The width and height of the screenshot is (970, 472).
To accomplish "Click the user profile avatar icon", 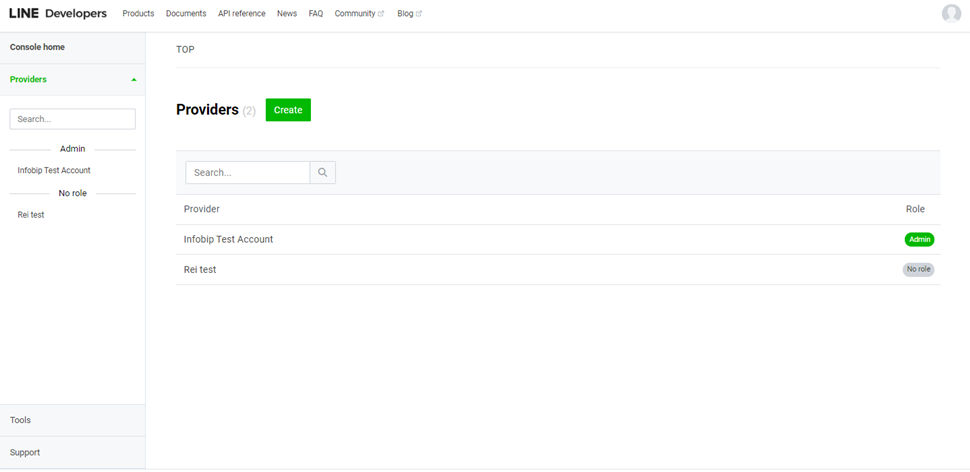I will (951, 13).
